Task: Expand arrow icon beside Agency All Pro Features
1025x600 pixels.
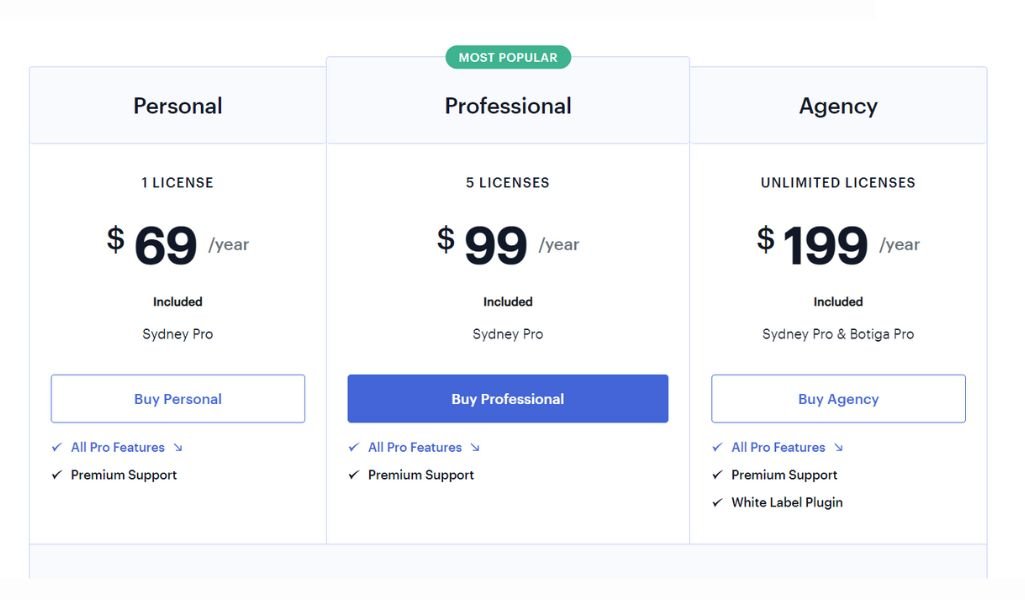Action: pos(839,448)
